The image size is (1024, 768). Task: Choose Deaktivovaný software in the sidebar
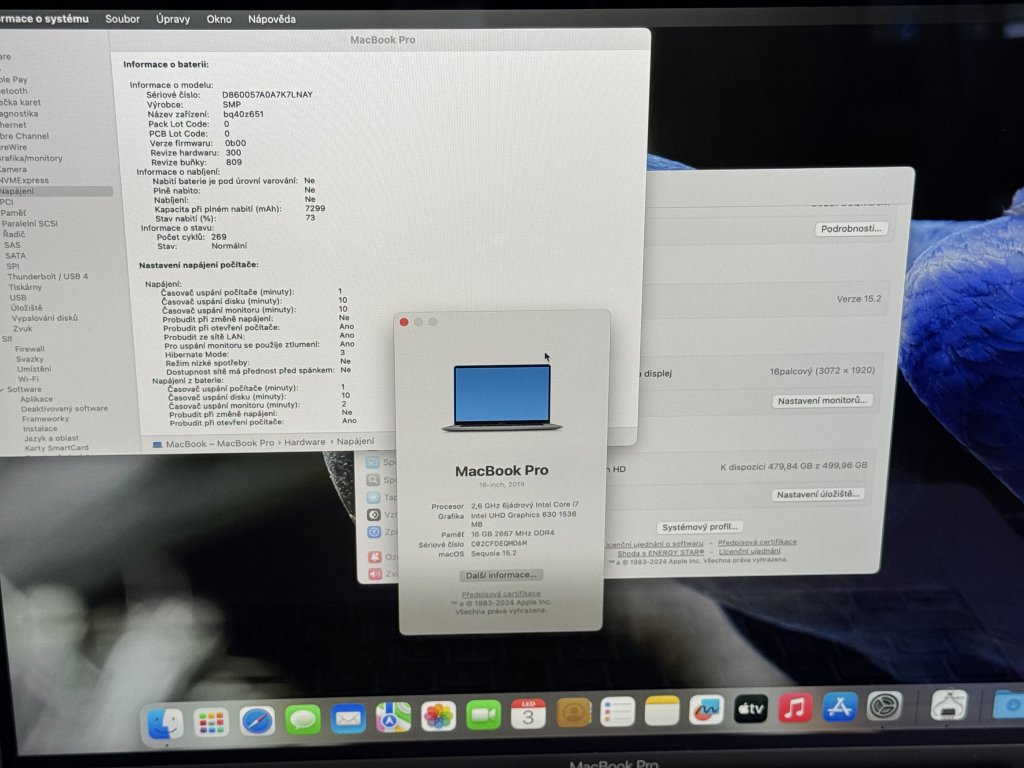coord(65,409)
